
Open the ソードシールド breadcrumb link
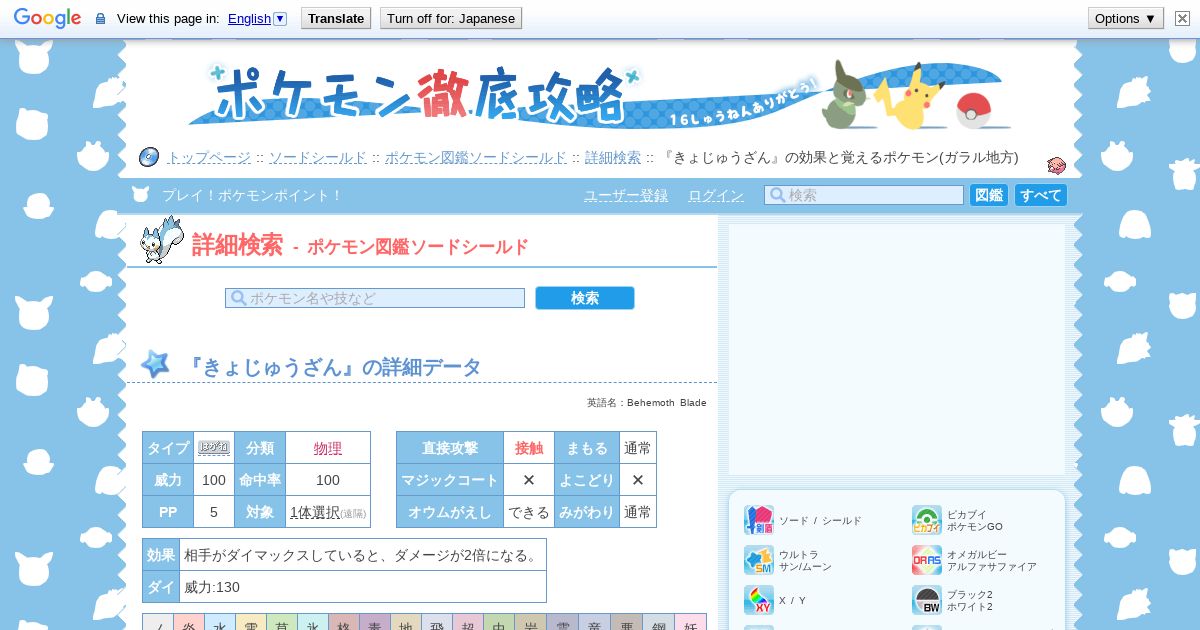pyautogui.click(x=317, y=157)
